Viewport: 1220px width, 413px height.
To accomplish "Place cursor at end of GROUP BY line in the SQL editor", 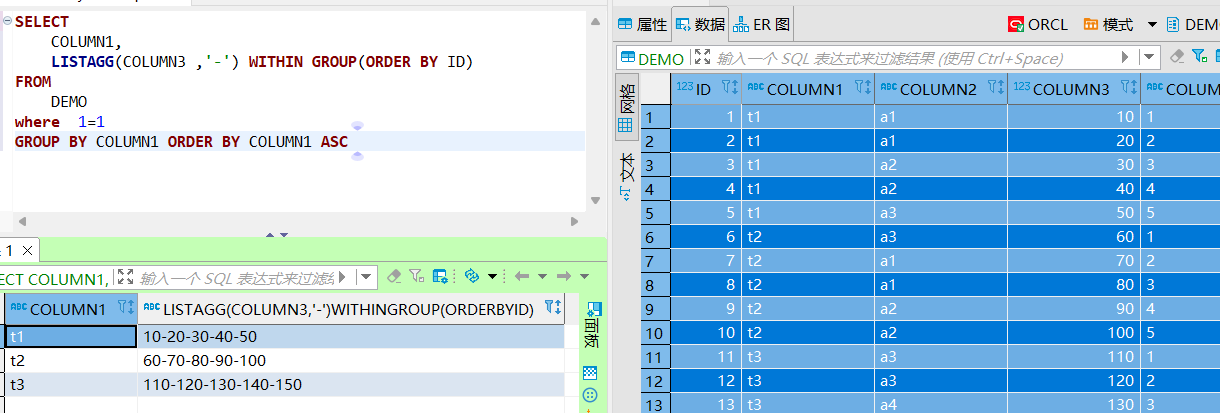I will click(350, 142).
